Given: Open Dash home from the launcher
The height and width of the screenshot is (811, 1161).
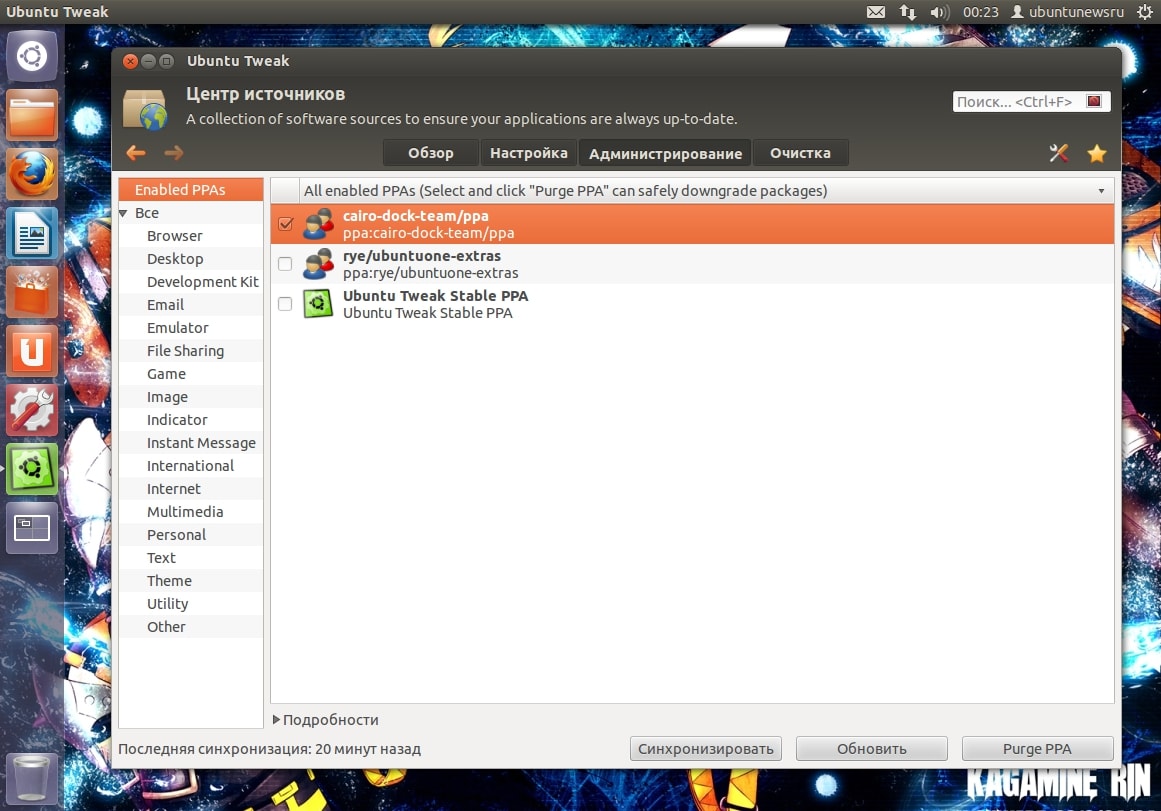Looking at the screenshot, I should pos(32,56).
